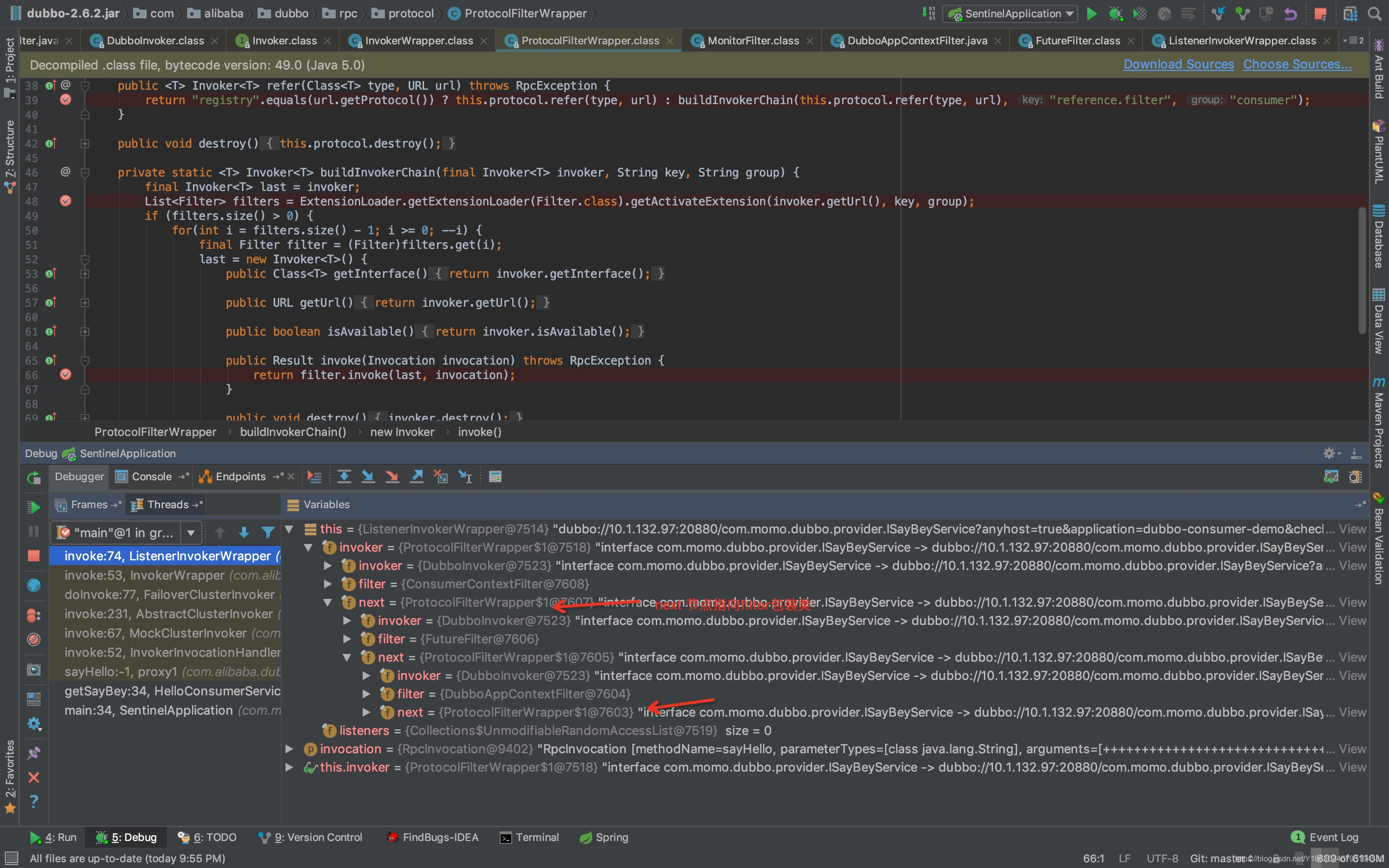Open Version Control tool window

pos(311,837)
